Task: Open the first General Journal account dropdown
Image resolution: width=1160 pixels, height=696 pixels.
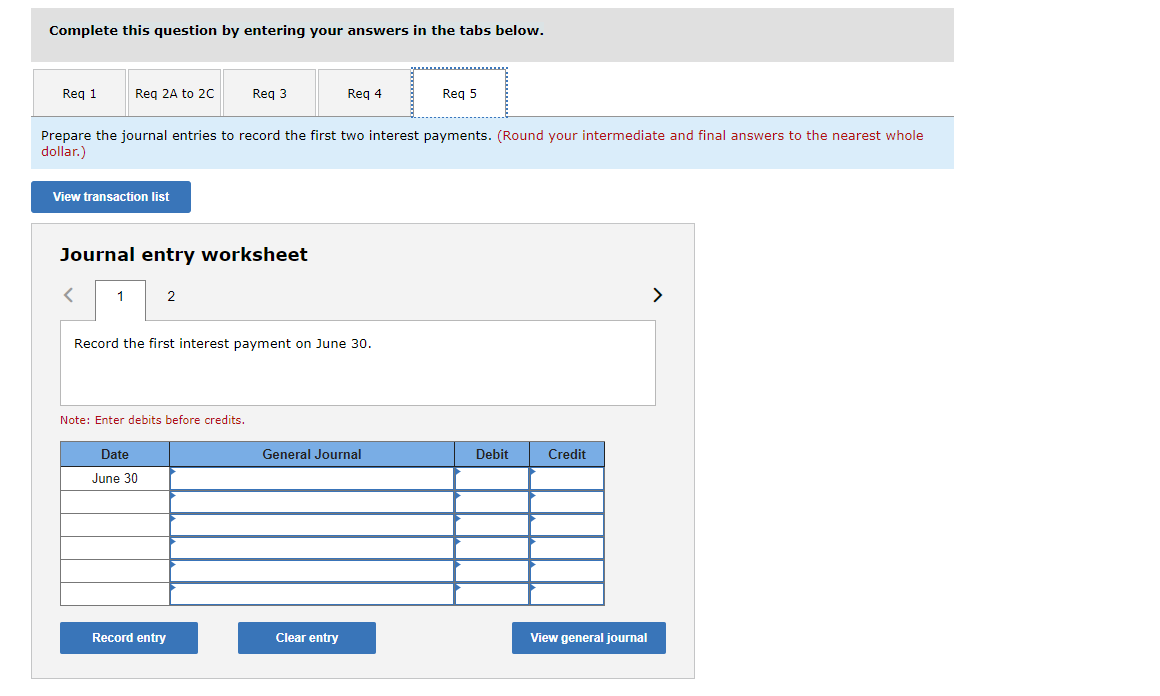Action: click(310, 478)
